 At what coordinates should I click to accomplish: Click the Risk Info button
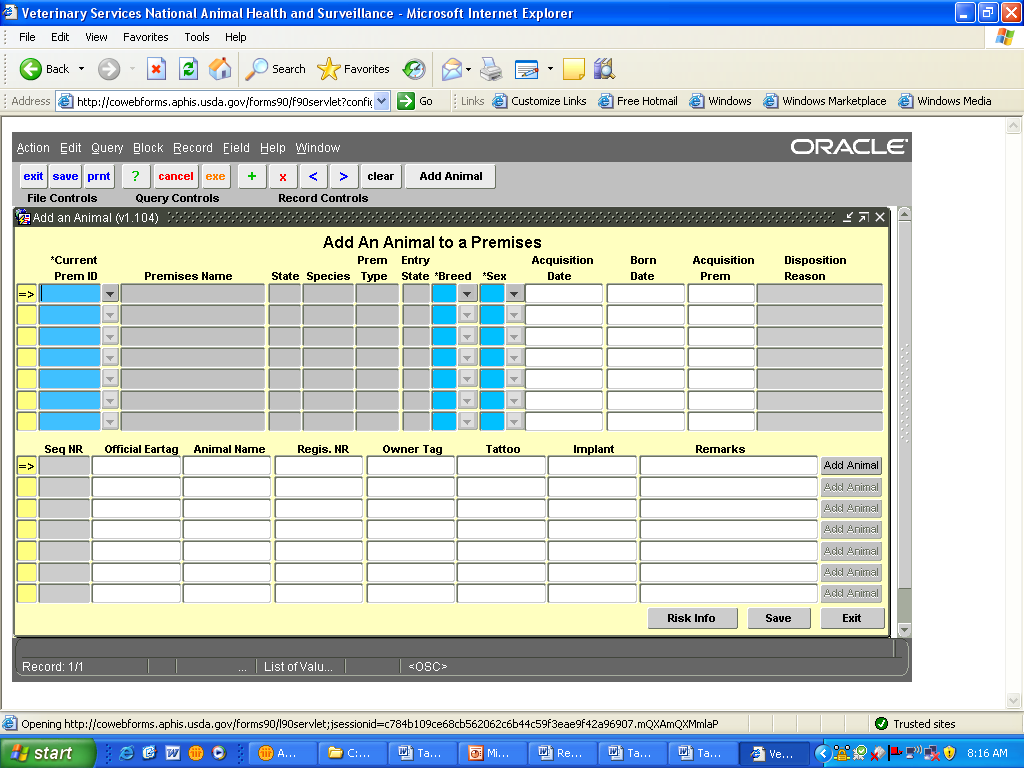[x=691, y=618]
